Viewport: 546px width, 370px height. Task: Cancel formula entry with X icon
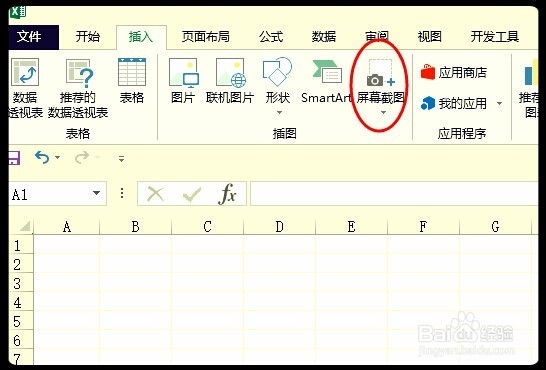(x=155, y=194)
